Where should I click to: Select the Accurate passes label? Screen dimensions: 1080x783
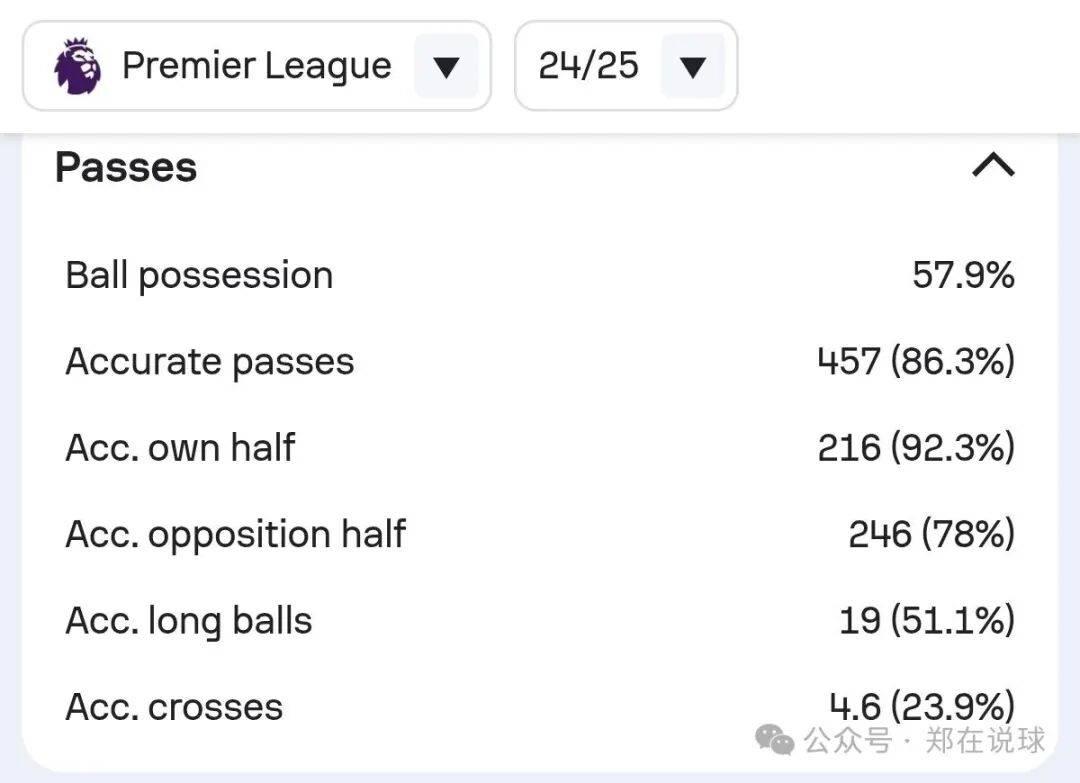210,361
